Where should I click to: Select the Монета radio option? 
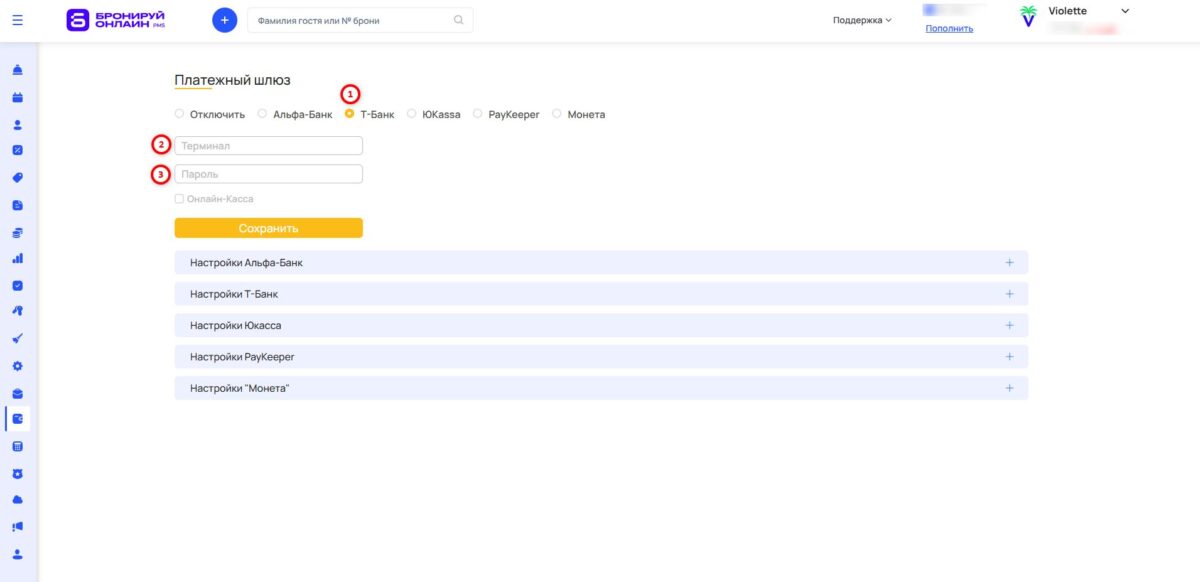[557, 114]
